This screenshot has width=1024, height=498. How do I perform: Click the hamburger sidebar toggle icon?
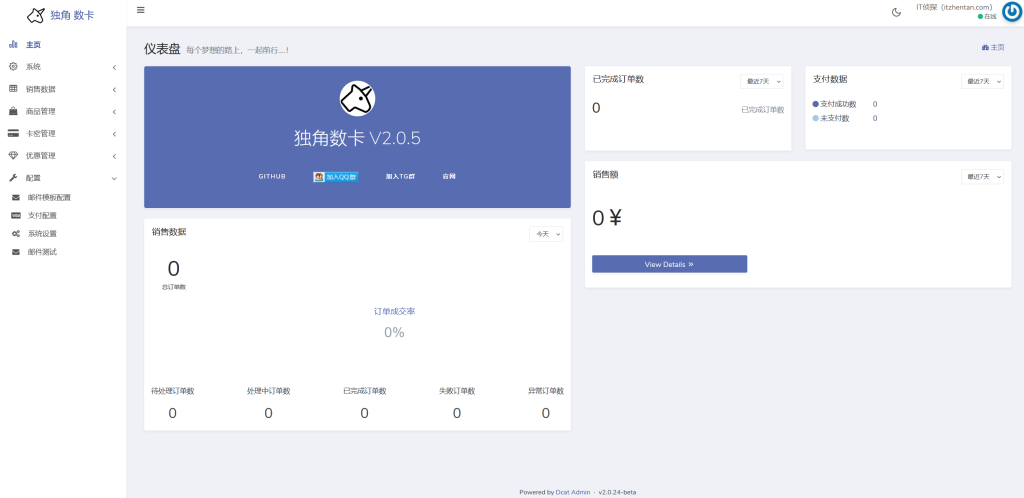(140, 10)
